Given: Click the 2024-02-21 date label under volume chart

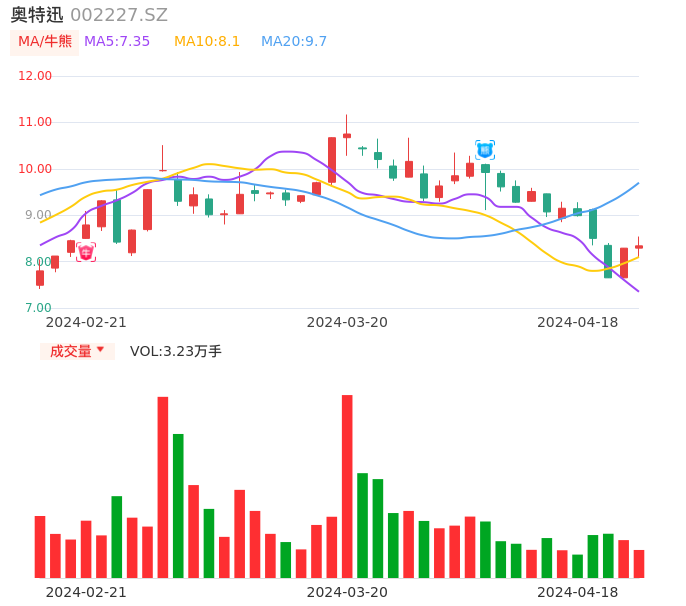Looking at the screenshot, I should [x=86, y=592].
